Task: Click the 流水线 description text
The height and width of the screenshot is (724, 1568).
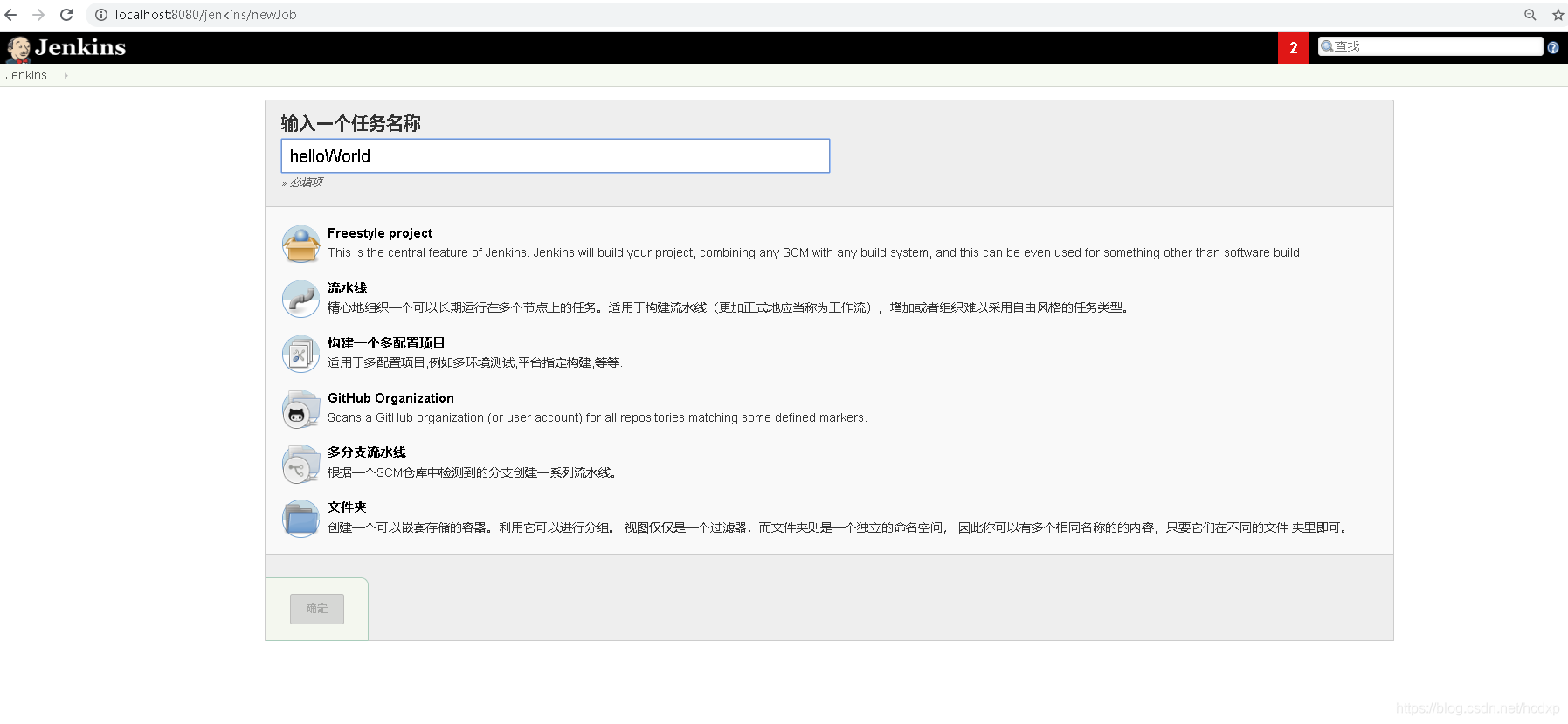Action: point(729,308)
